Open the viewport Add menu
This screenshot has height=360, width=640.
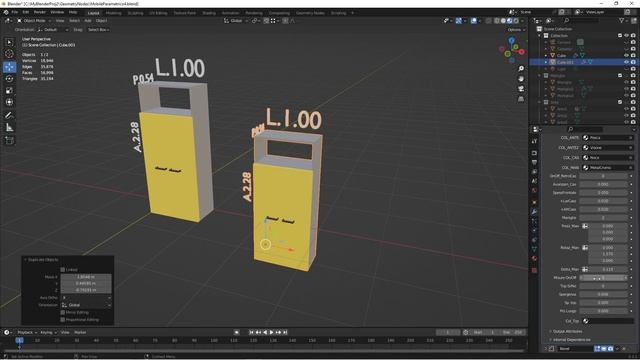tap(88, 20)
